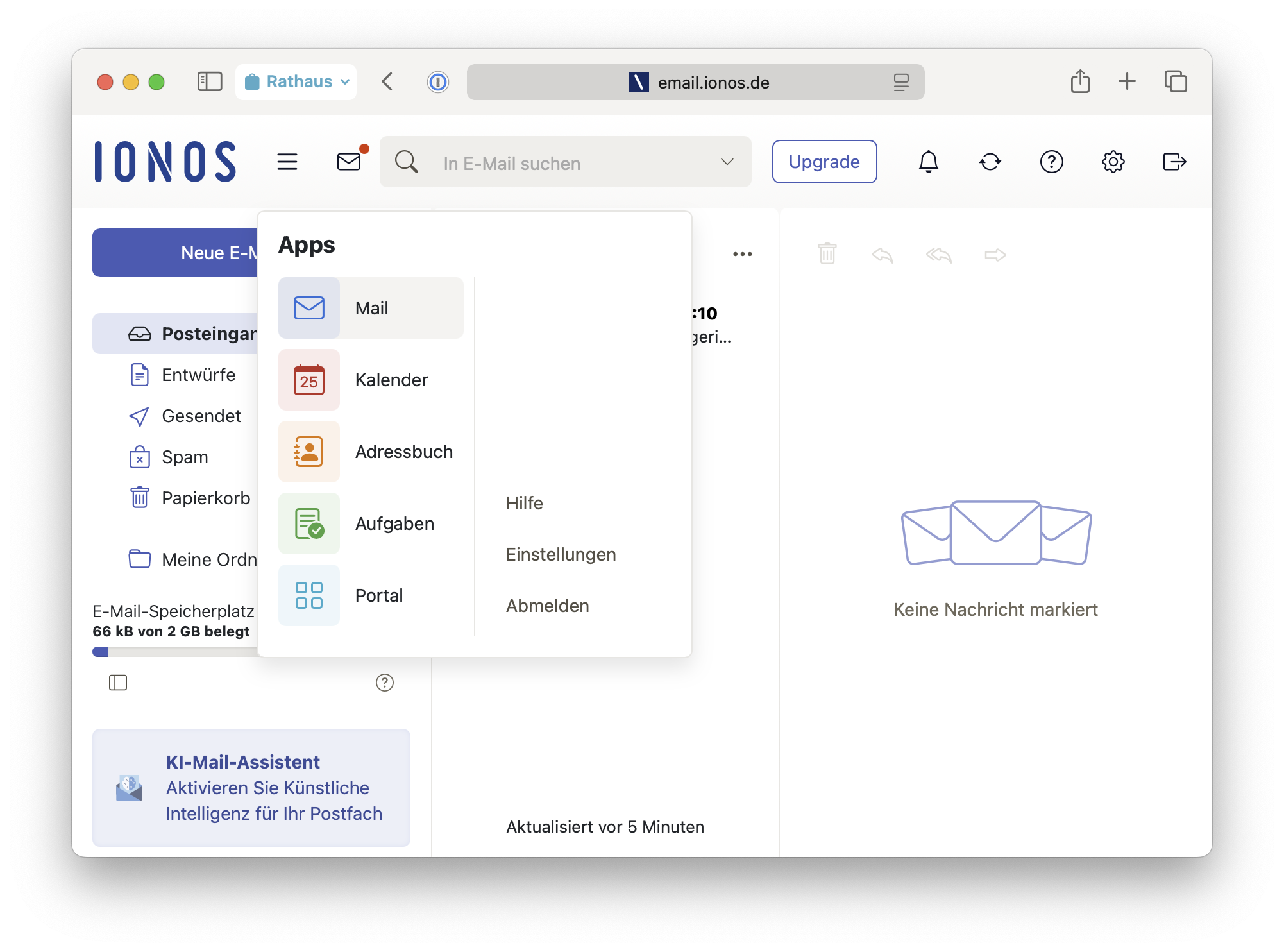
Task: Launch the Aufgaben tasks icon
Action: [308, 523]
